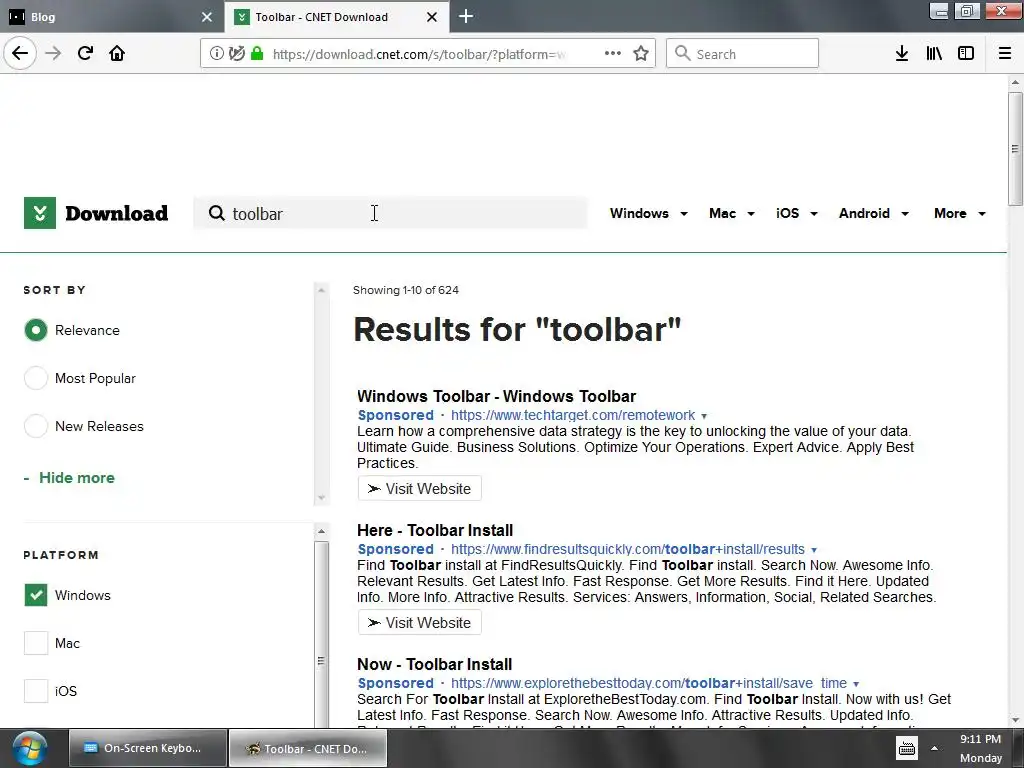Open the Library icon
The width and height of the screenshot is (1024, 768).
(x=934, y=54)
